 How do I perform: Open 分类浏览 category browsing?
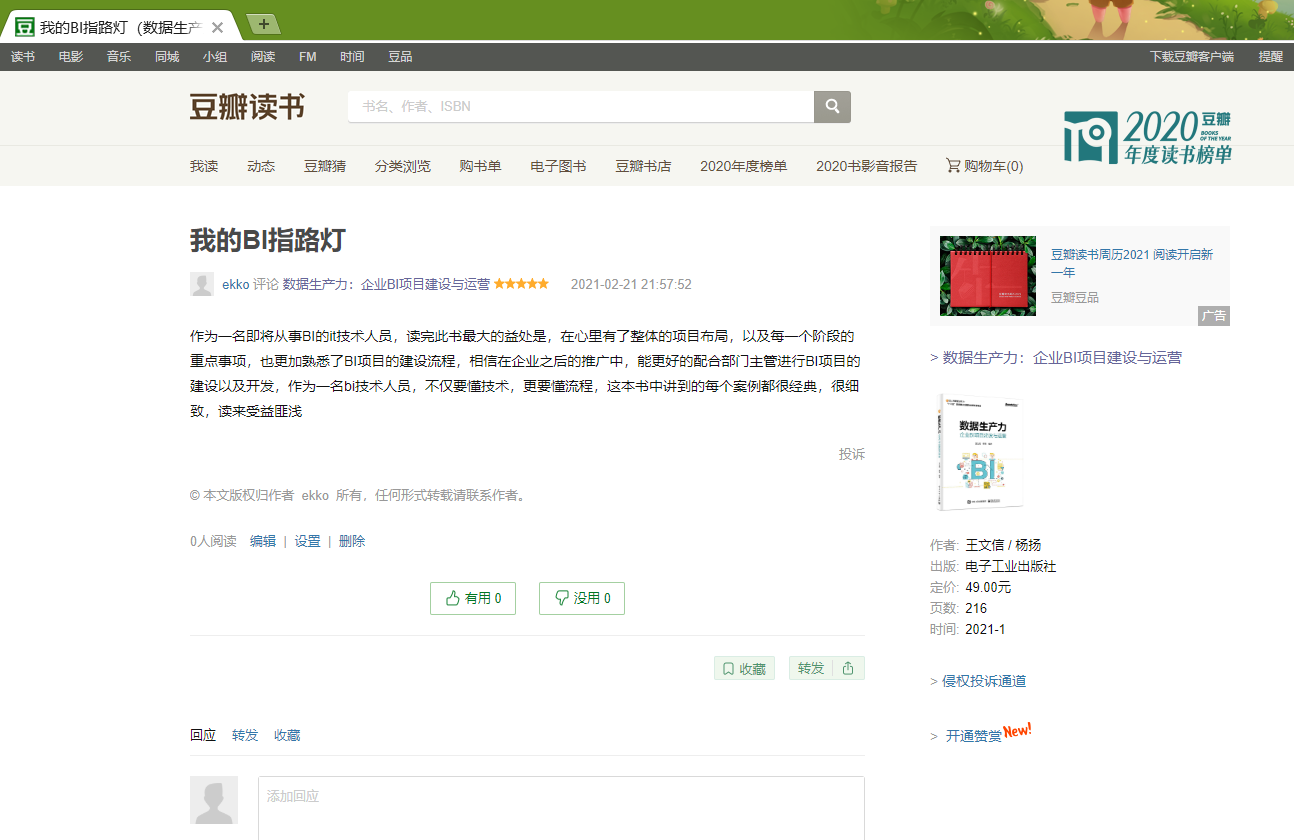click(403, 166)
